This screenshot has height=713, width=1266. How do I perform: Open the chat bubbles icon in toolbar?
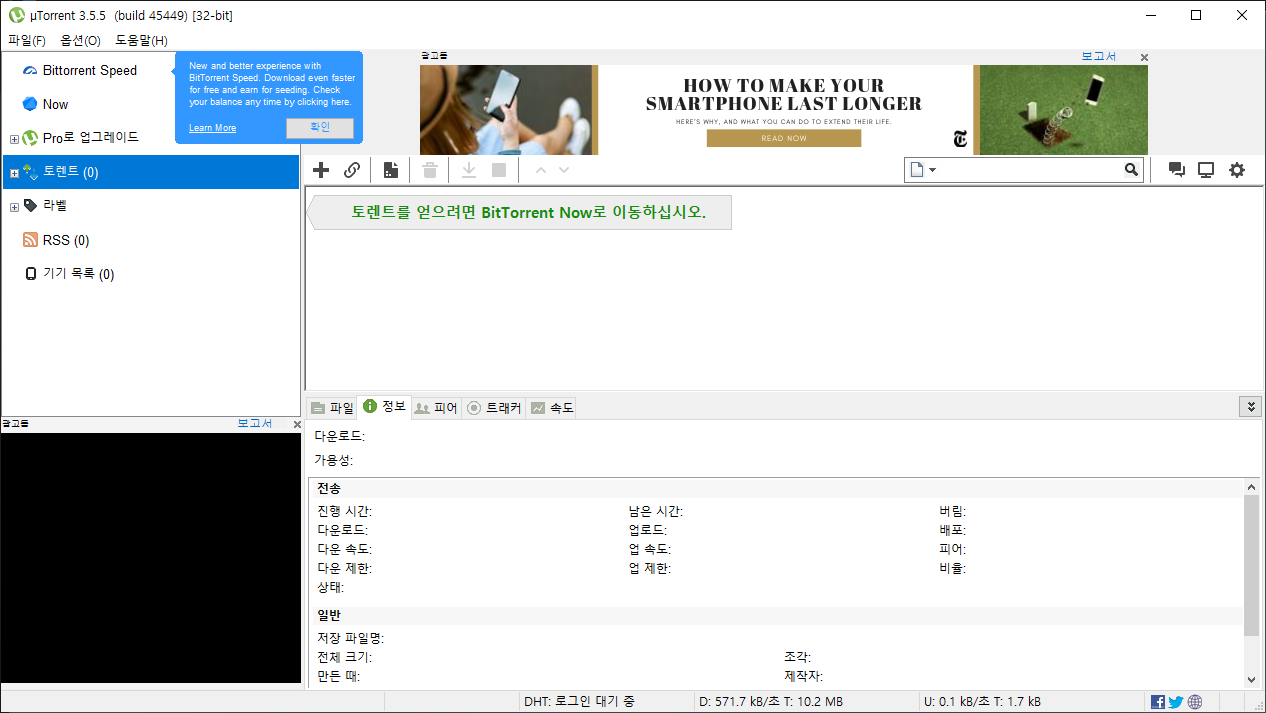click(1177, 170)
